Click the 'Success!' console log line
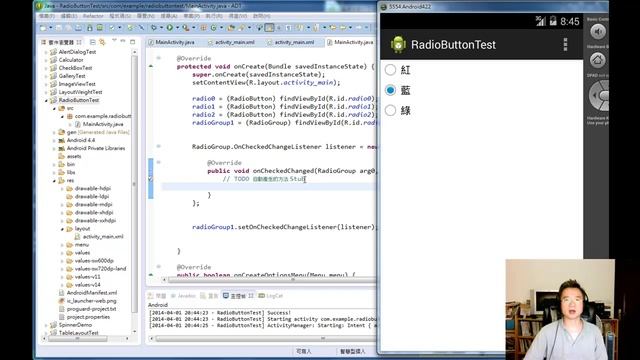640x360 pixels. point(220,313)
